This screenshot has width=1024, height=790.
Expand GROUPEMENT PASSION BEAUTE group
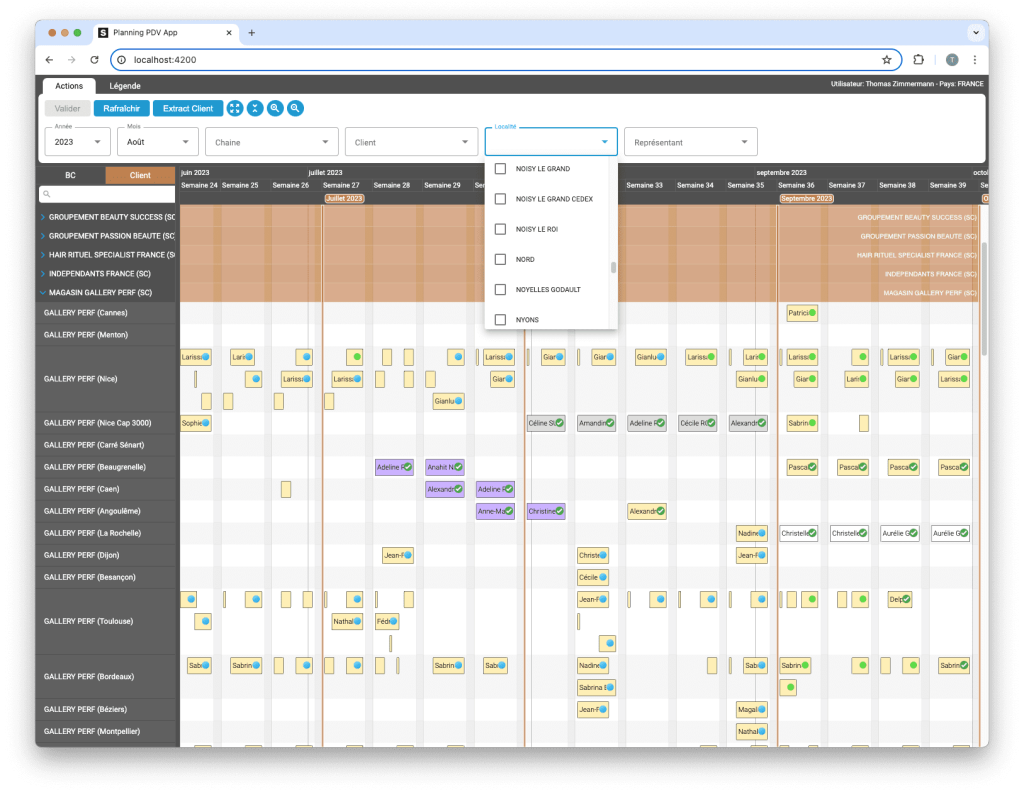coord(43,236)
